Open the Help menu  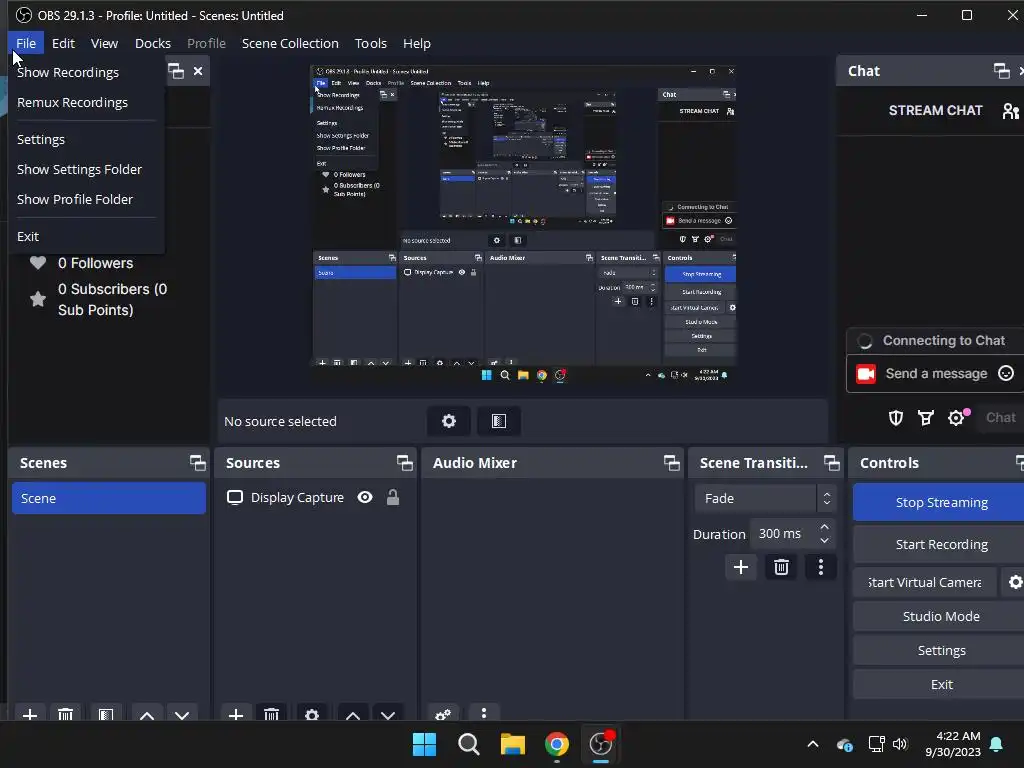[x=417, y=43]
